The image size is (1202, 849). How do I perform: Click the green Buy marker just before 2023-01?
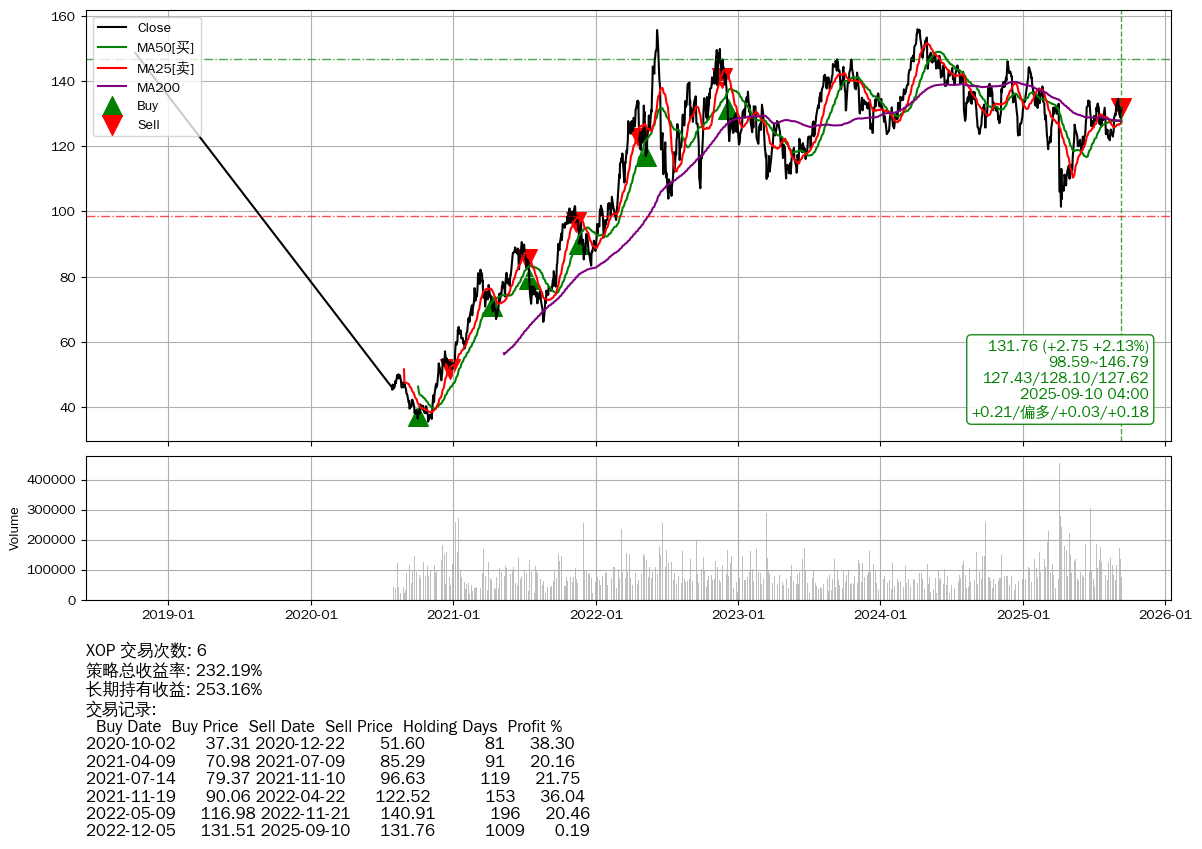(728, 109)
